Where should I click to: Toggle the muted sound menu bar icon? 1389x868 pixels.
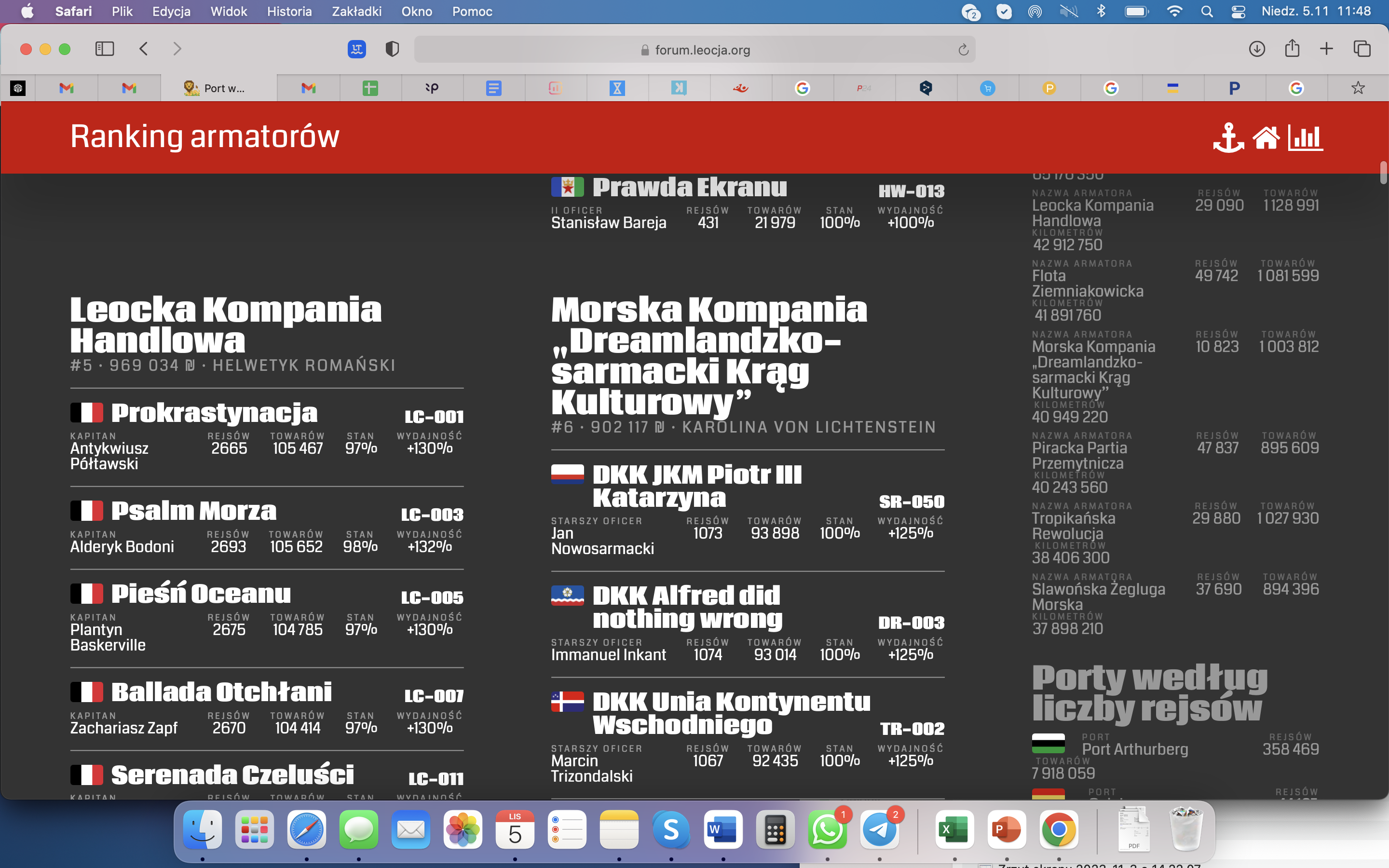pos(1068,12)
